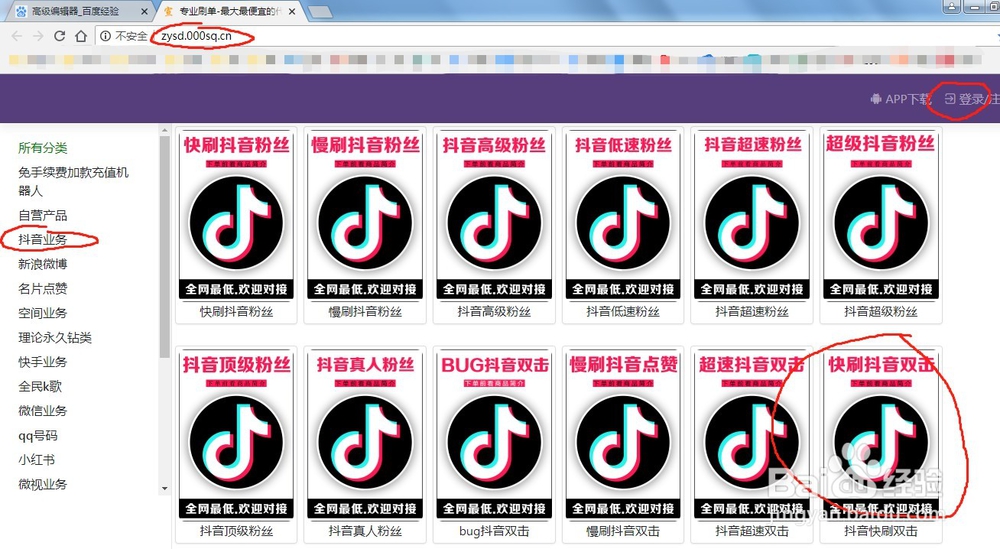The image size is (1000, 549).
Task: Open the 登录/注册 link
Action: [972, 99]
